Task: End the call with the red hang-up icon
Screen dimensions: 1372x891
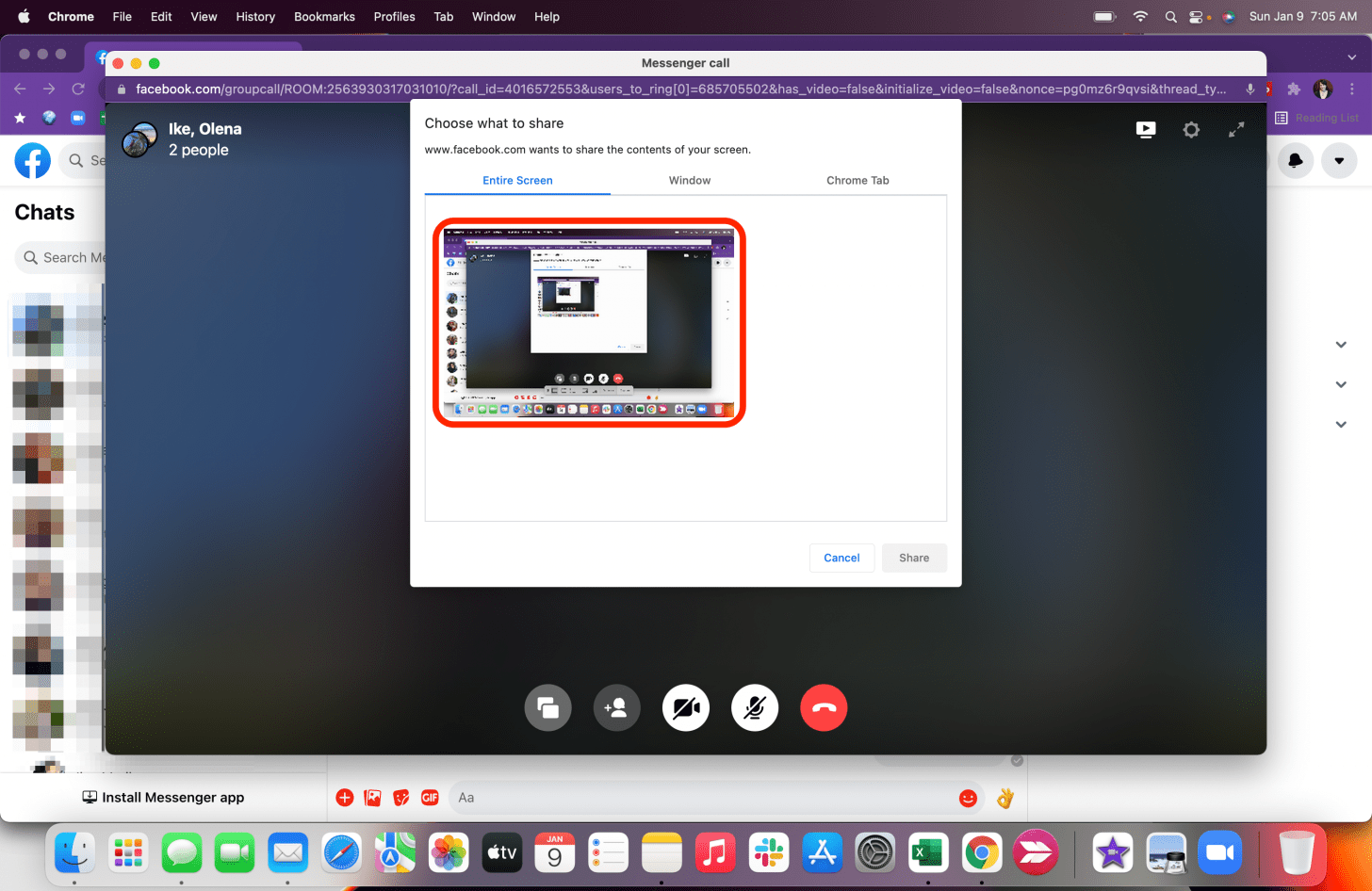Action: point(824,707)
